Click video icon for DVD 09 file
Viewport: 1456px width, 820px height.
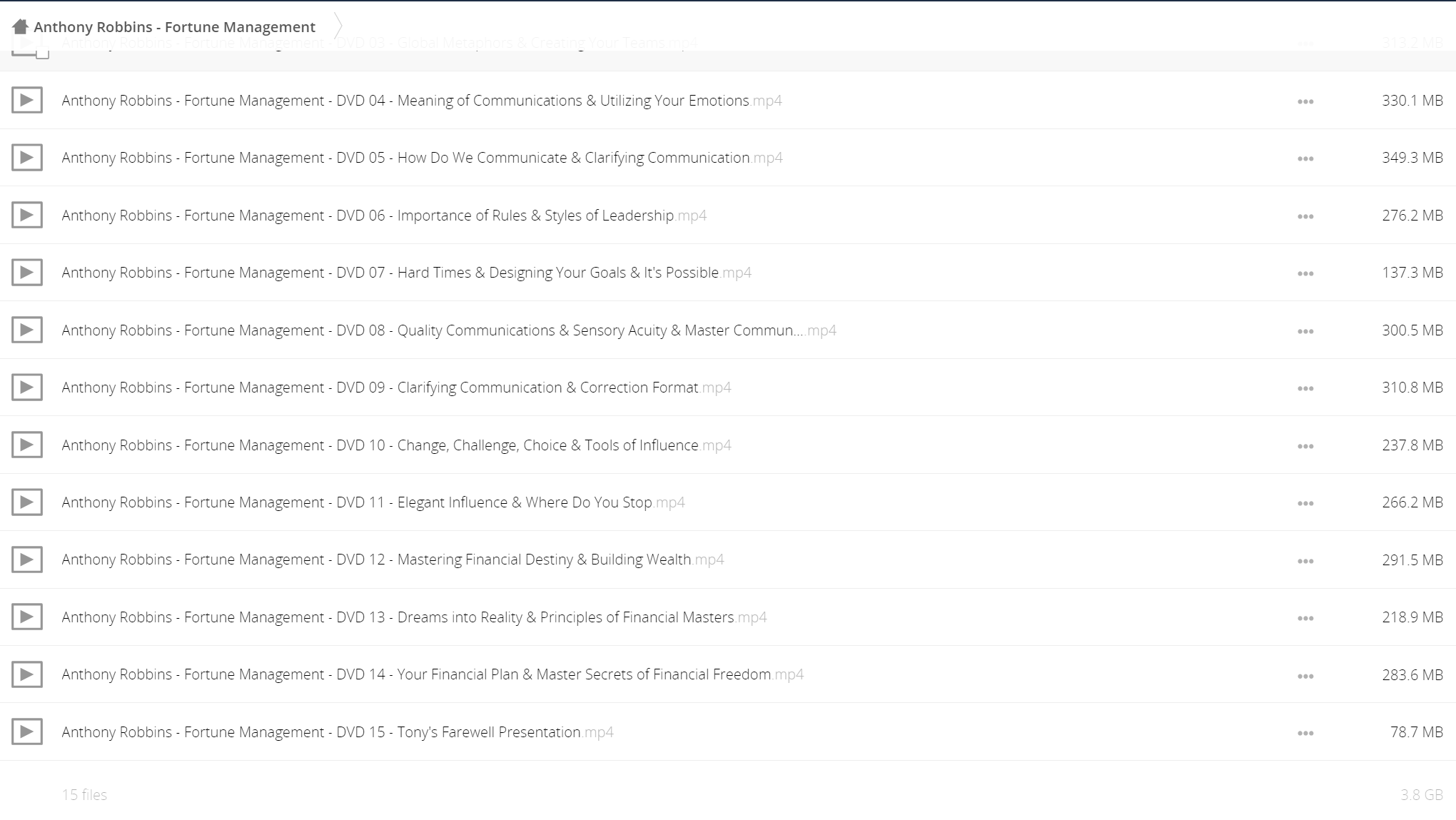[27, 387]
